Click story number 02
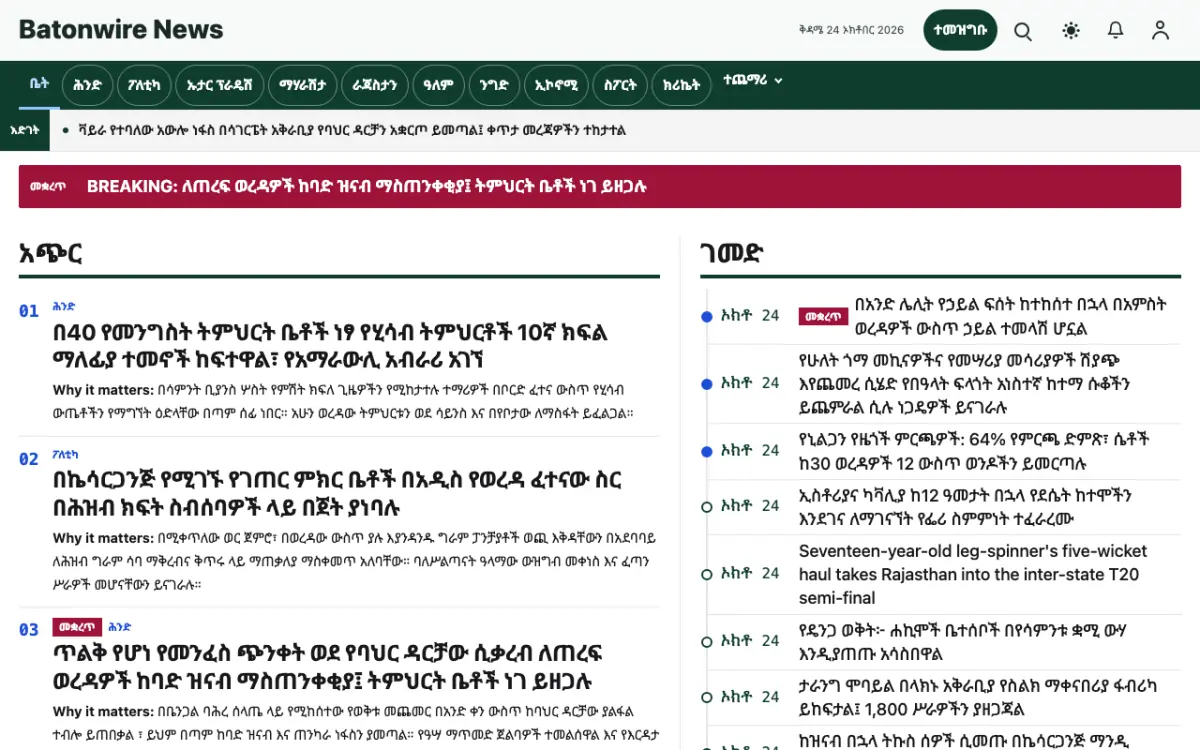 coord(29,459)
